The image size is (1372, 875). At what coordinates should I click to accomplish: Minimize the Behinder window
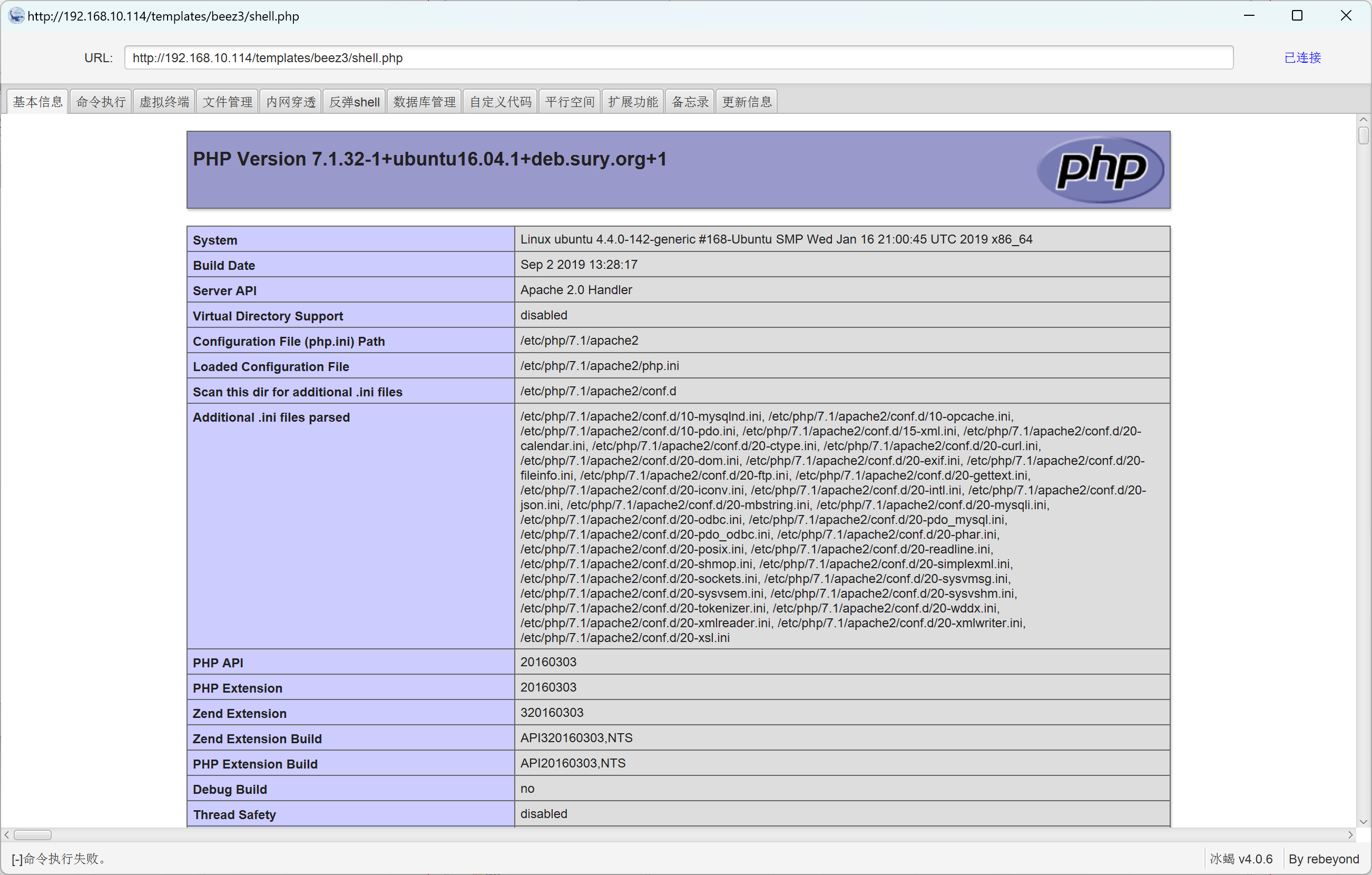pos(1249,15)
